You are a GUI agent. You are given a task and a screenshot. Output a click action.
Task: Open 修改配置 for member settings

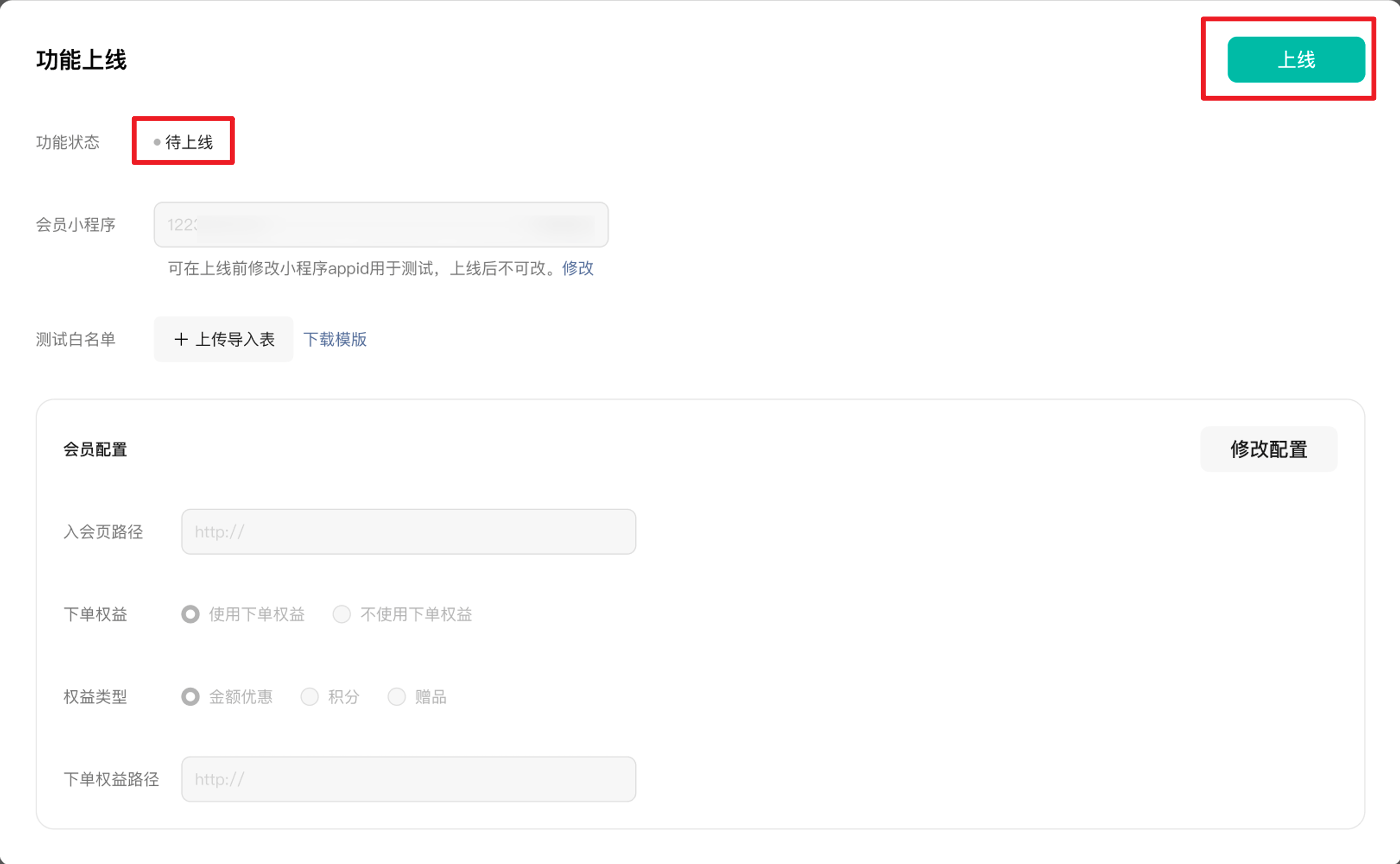1269,449
